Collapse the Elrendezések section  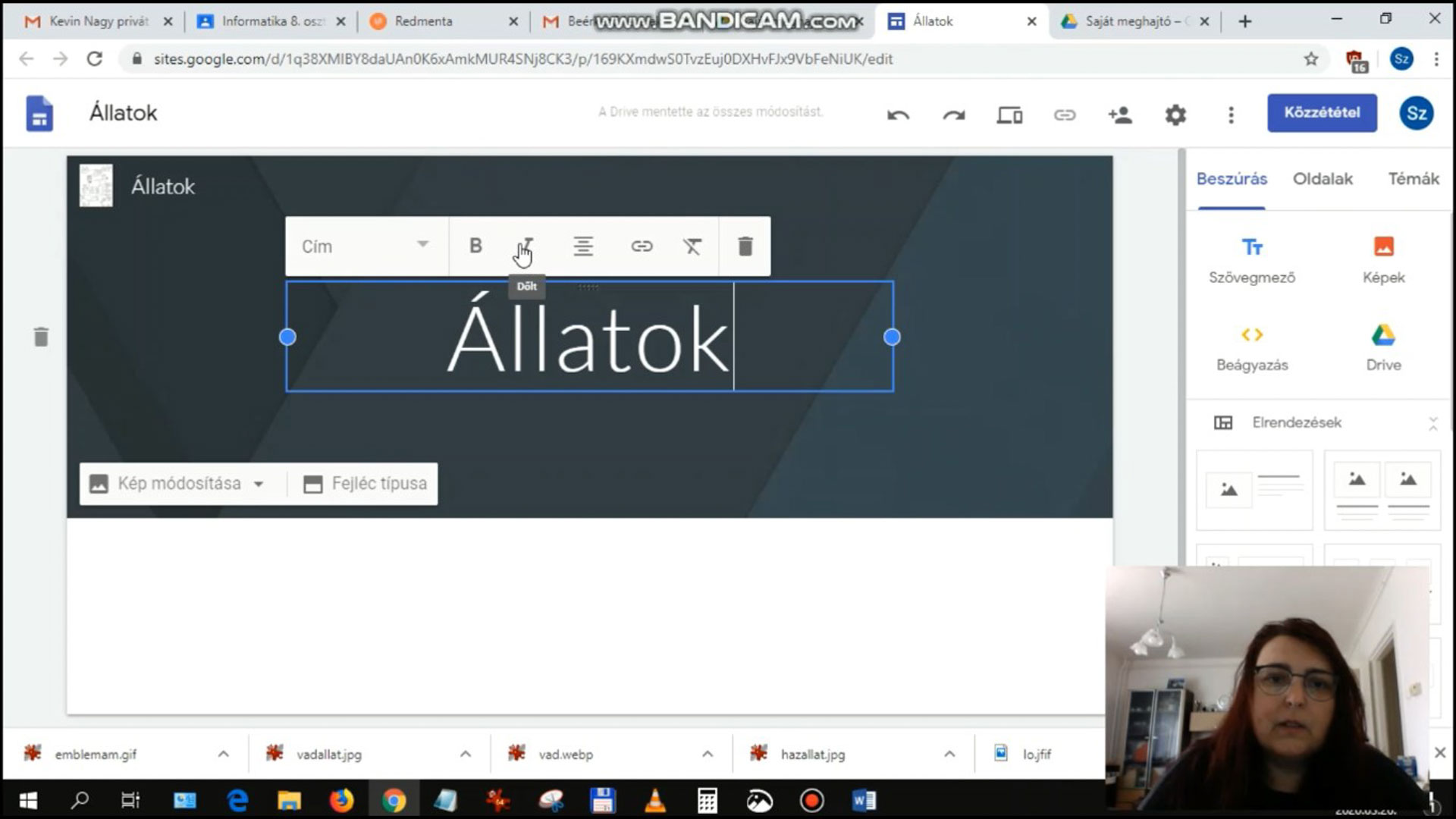tap(1432, 422)
